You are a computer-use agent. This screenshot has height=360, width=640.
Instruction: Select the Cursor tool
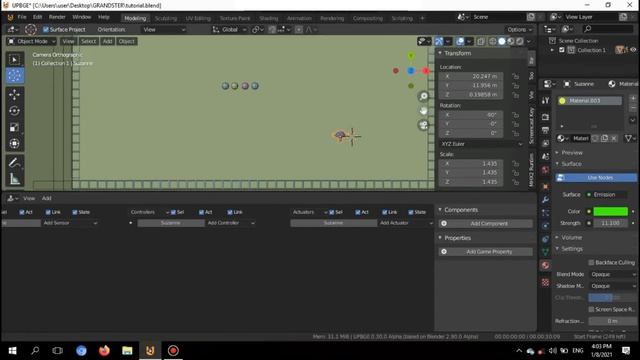click(x=14, y=76)
